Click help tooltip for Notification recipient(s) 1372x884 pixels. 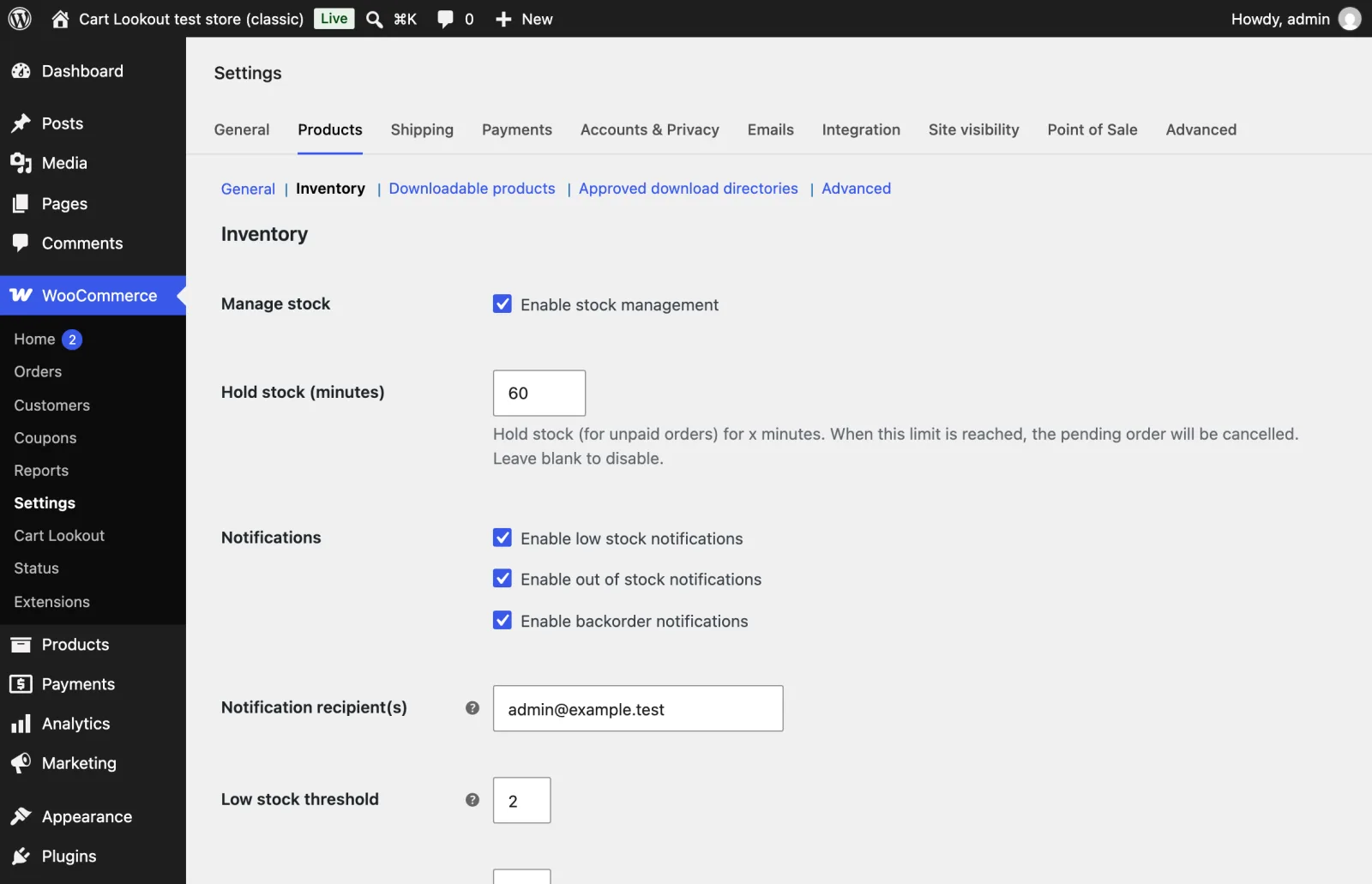(472, 707)
